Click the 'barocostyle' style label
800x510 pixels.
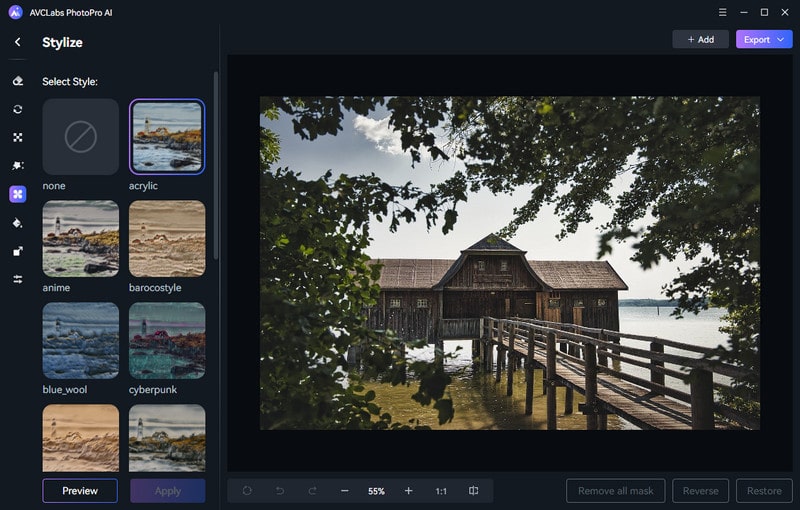tap(155, 288)
